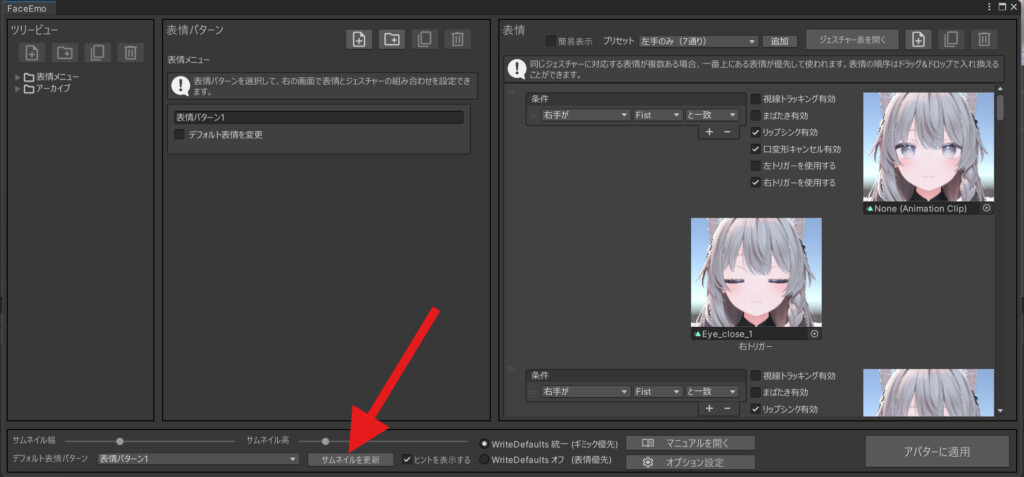1024x477 pixels.
Task: Check デフォルト表情を変更 checkbox
Action: [179, 135]
